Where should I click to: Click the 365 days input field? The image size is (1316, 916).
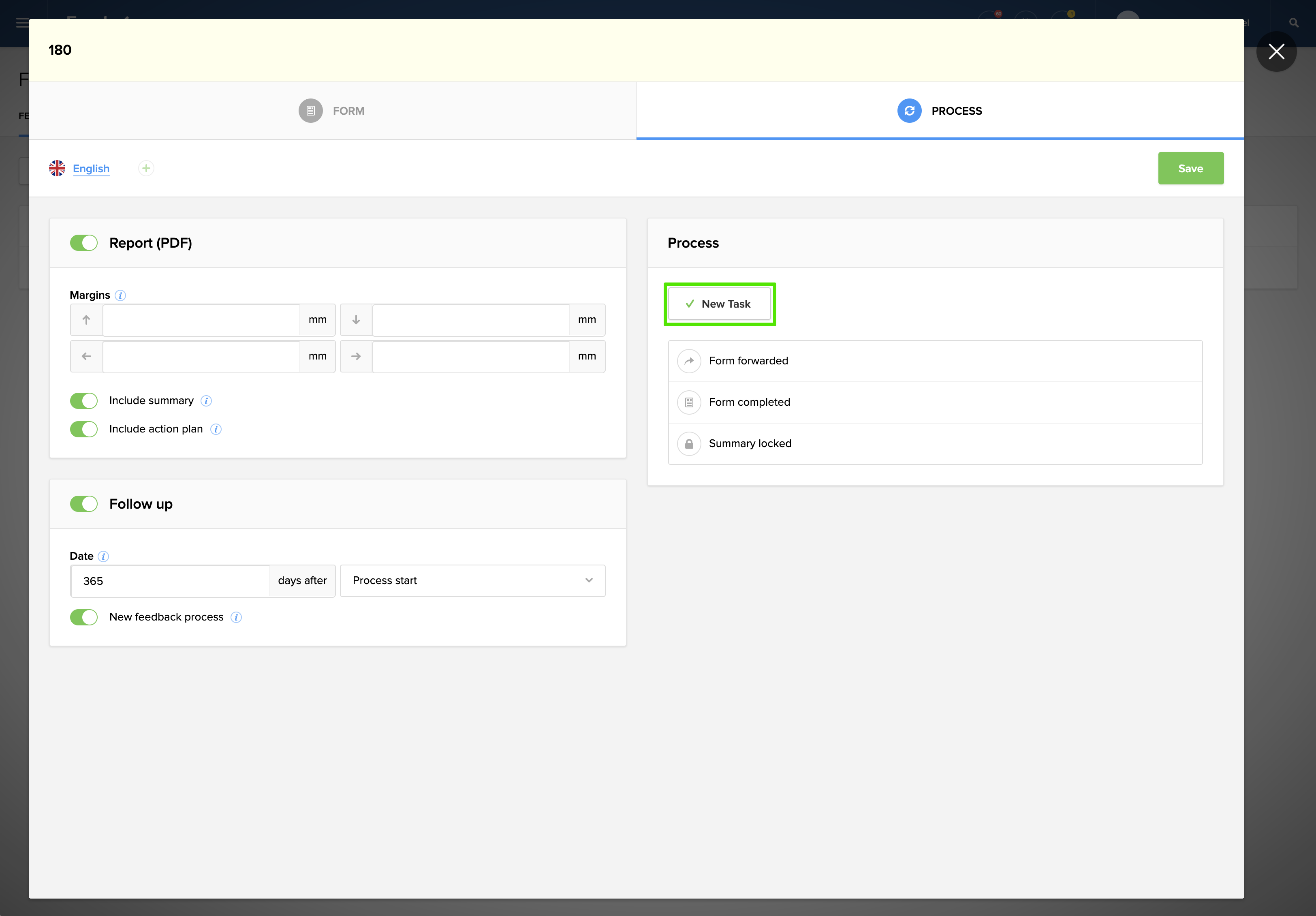coord(170,581)
